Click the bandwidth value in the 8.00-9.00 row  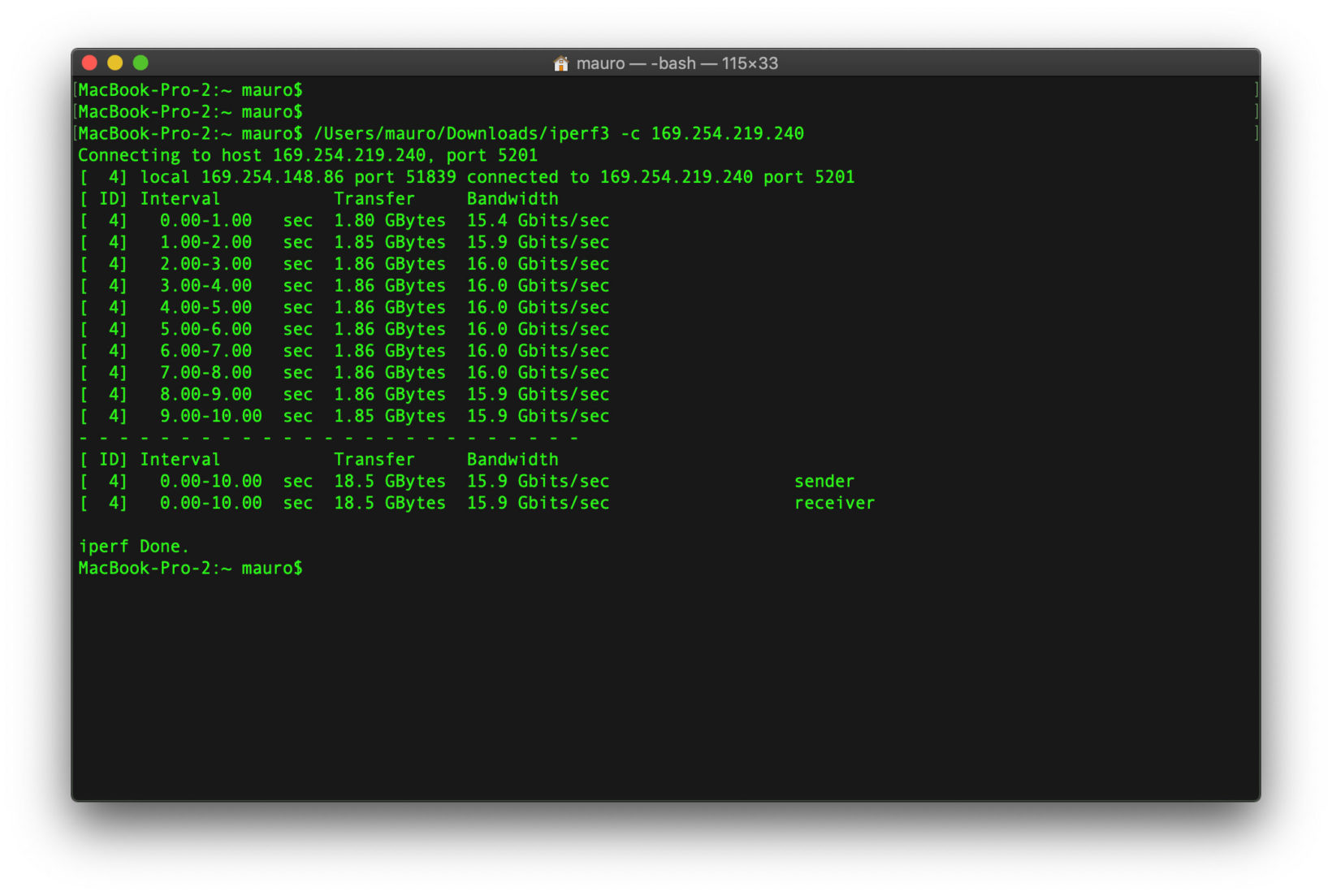tap(538, 394)
